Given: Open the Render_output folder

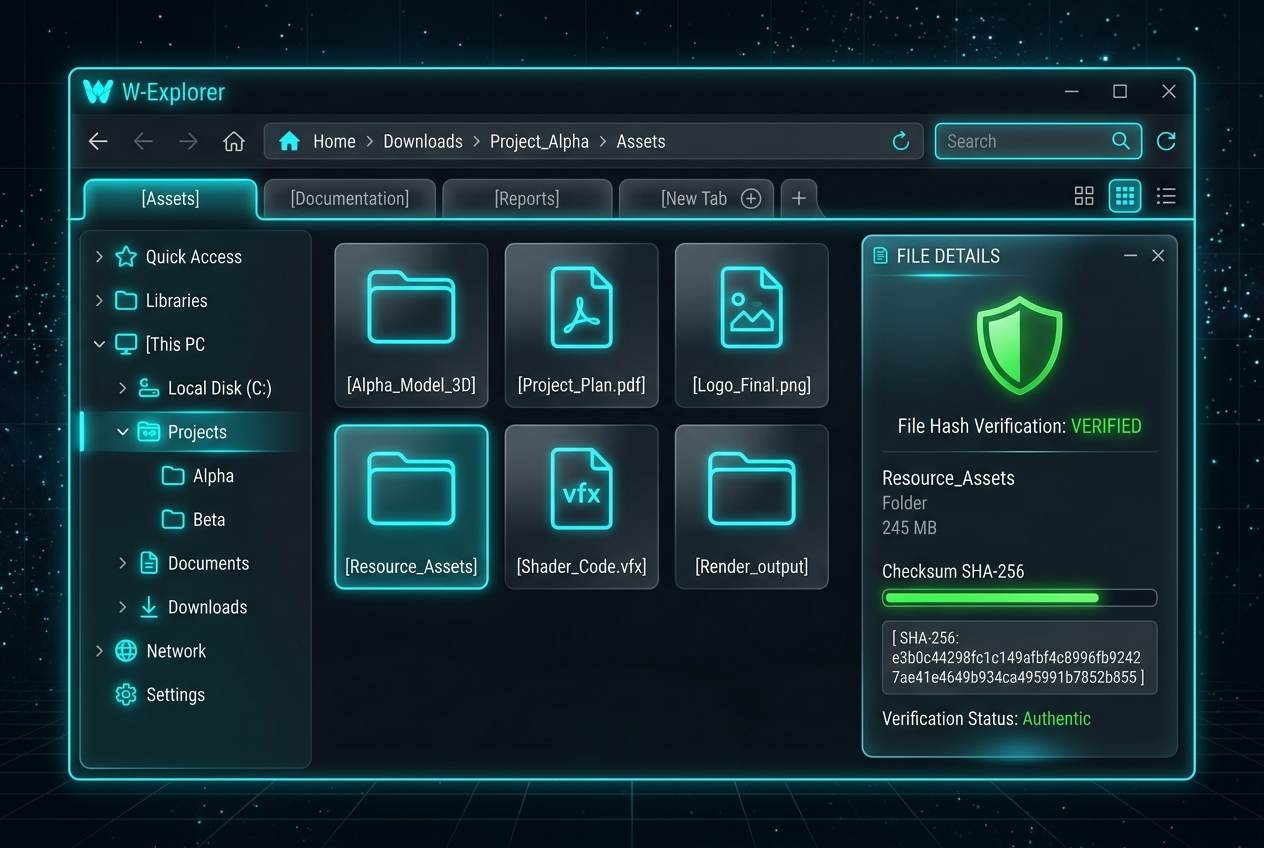Looking at the screenshot, I should click(x=752, y=507).
